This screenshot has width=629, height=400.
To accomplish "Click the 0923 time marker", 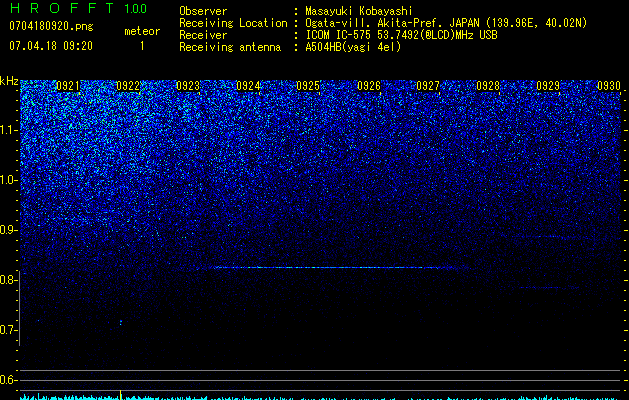I will (x=188, y=86).
